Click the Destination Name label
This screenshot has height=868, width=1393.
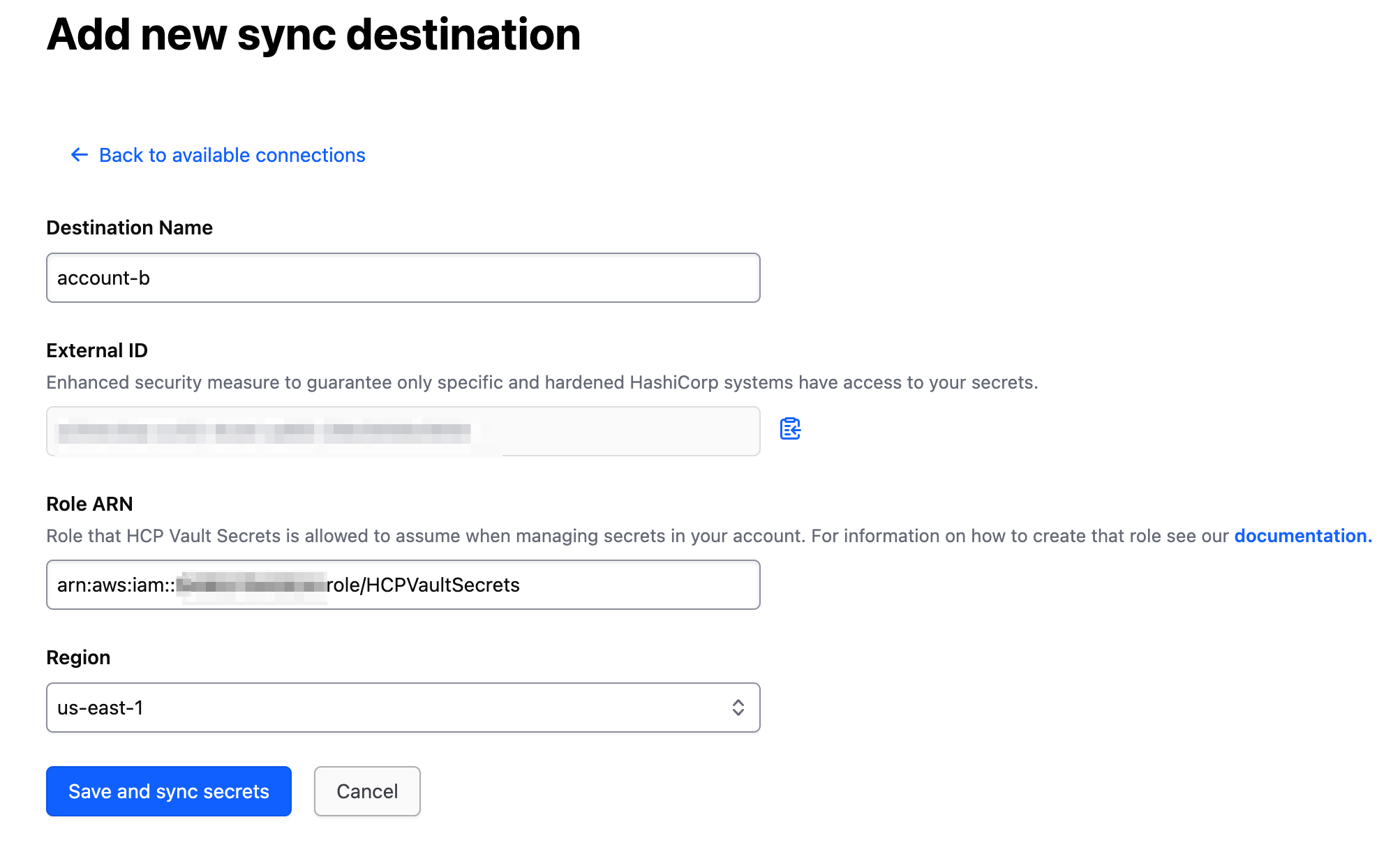pyautogui.click(x=129, y=227)
